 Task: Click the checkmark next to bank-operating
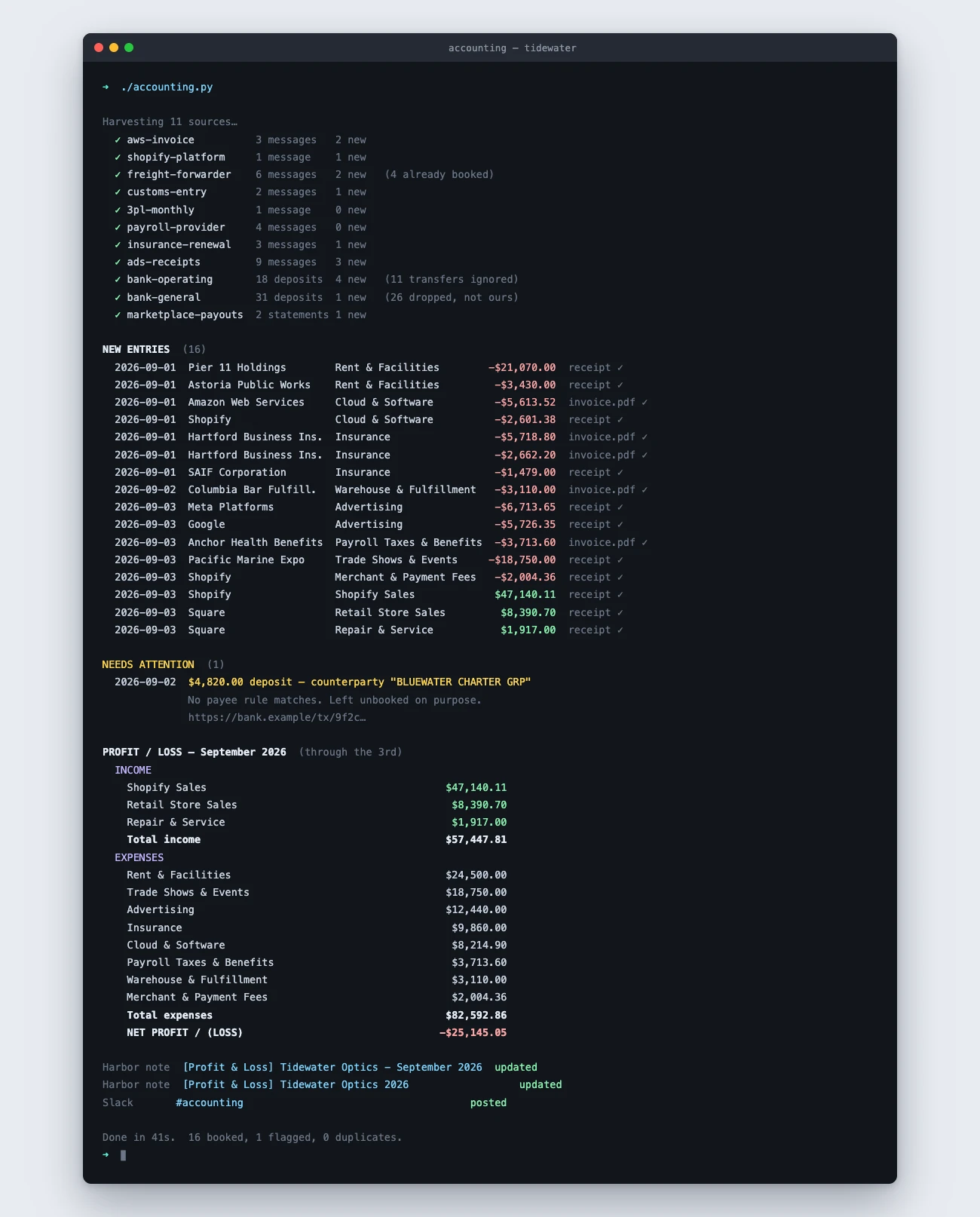118,279
